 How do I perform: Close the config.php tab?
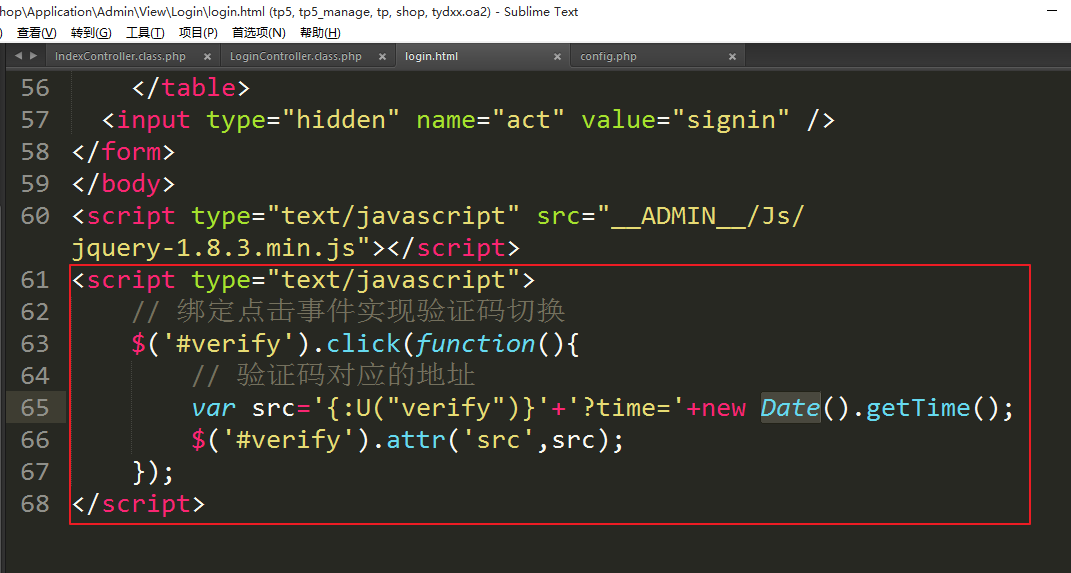(x=732, y=57)
